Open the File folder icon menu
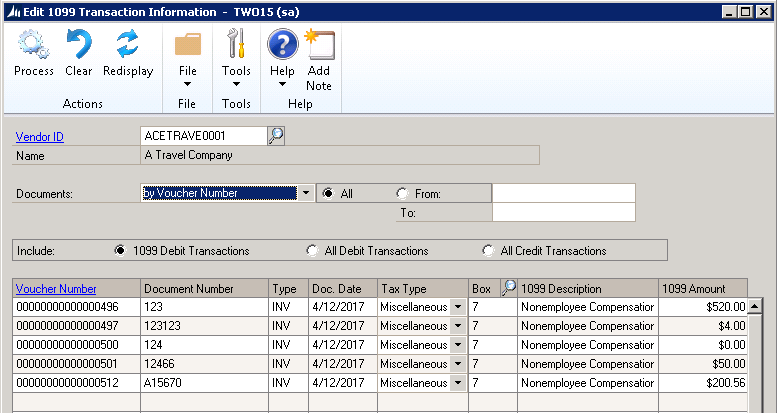777x413 pixels. pyautogui.click(x=187, y=46)
